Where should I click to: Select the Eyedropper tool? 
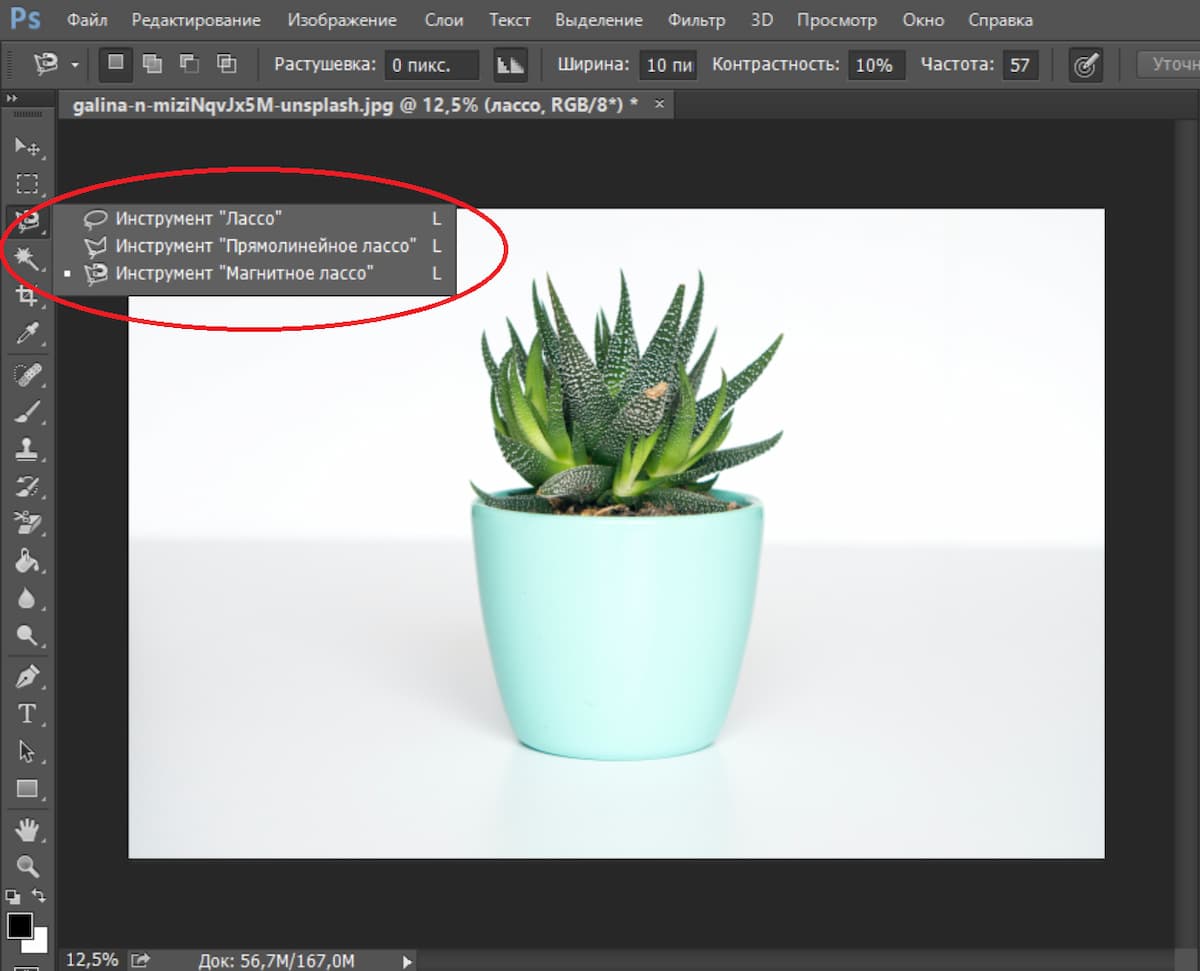tap(27, 333)
